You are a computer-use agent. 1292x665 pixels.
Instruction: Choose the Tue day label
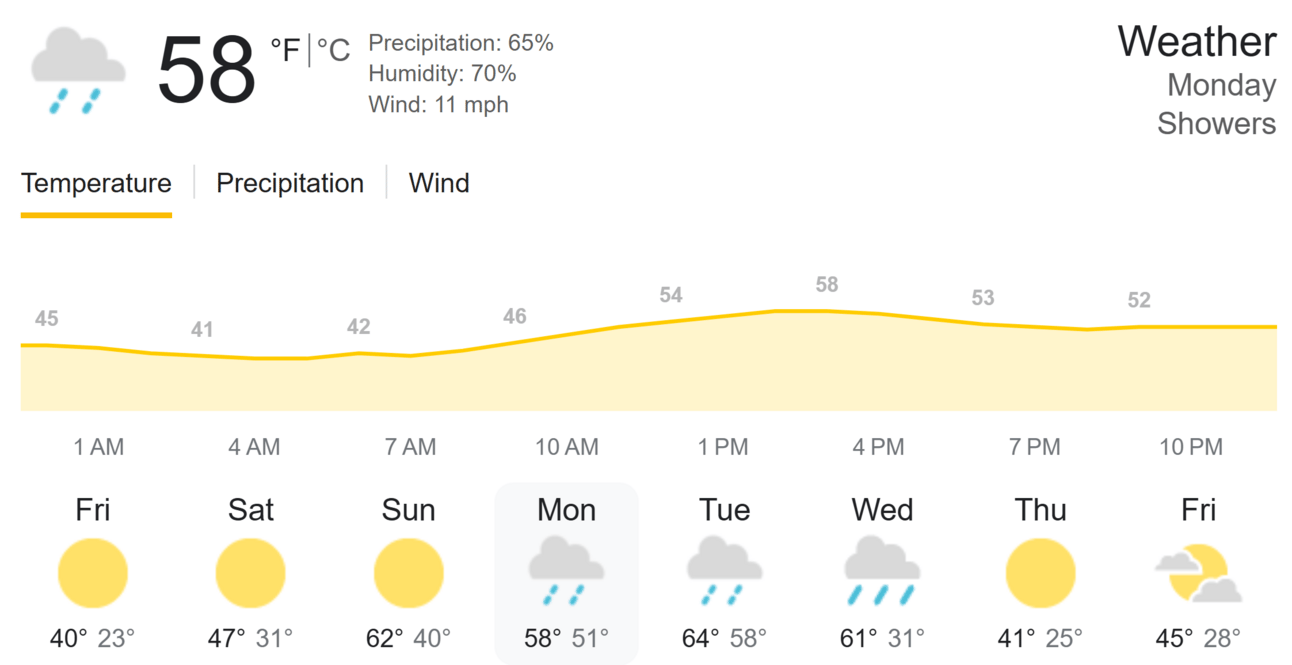point(724,510)
